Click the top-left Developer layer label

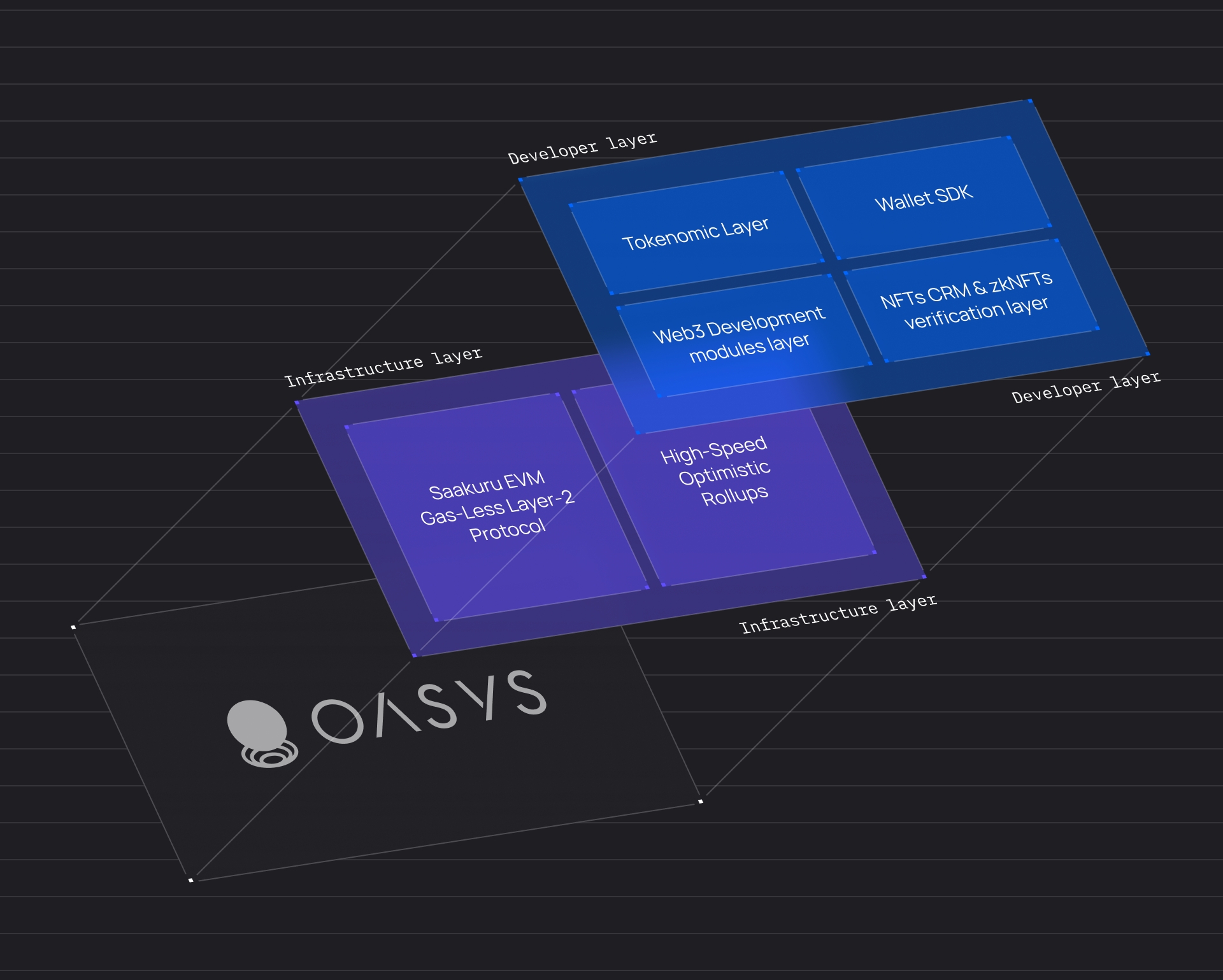pyautogui.click(x=582, y=148)
